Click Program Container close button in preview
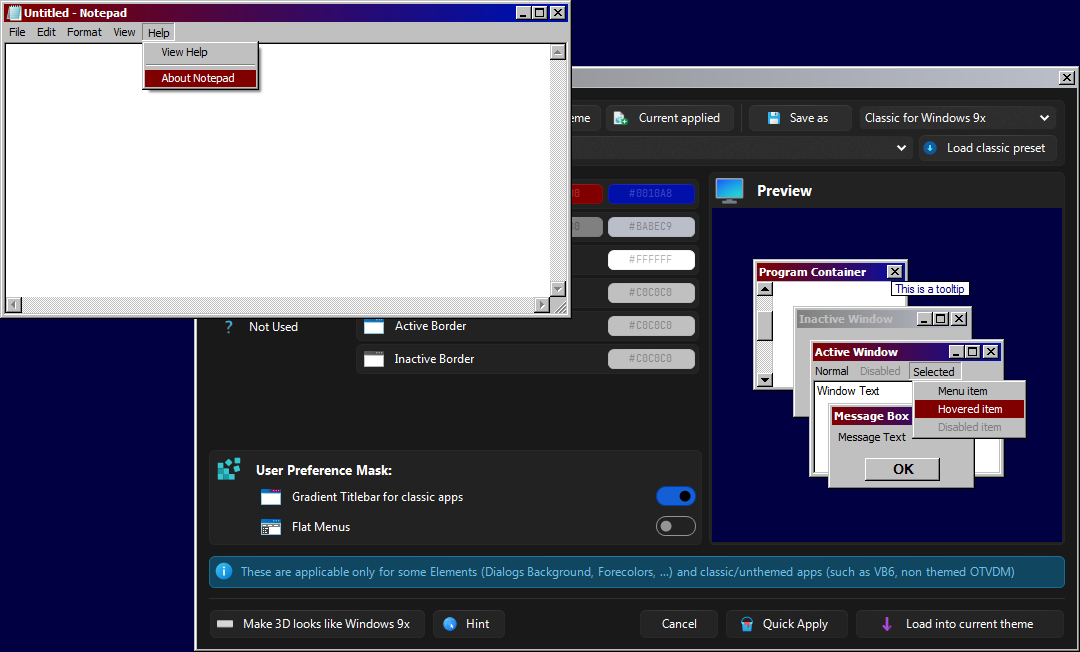The image size is (1080, 652). pyautogui.click(x=894, y=272)
